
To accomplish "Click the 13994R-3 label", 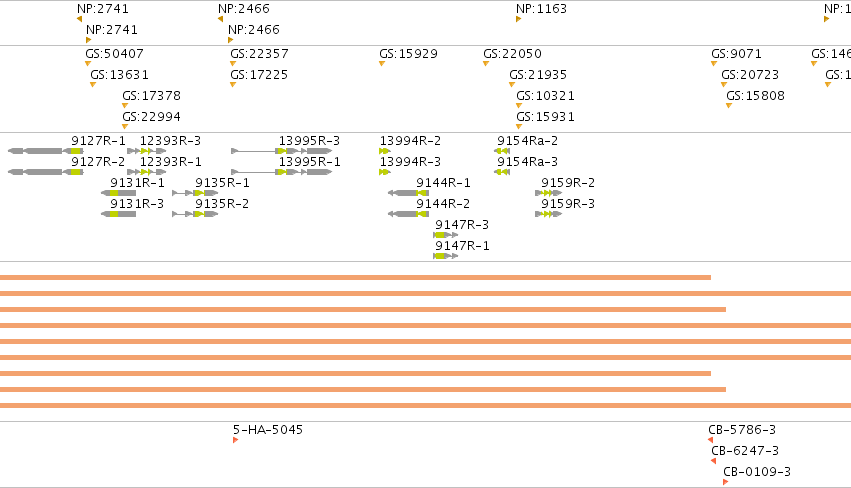I will (x=410, y=162).
